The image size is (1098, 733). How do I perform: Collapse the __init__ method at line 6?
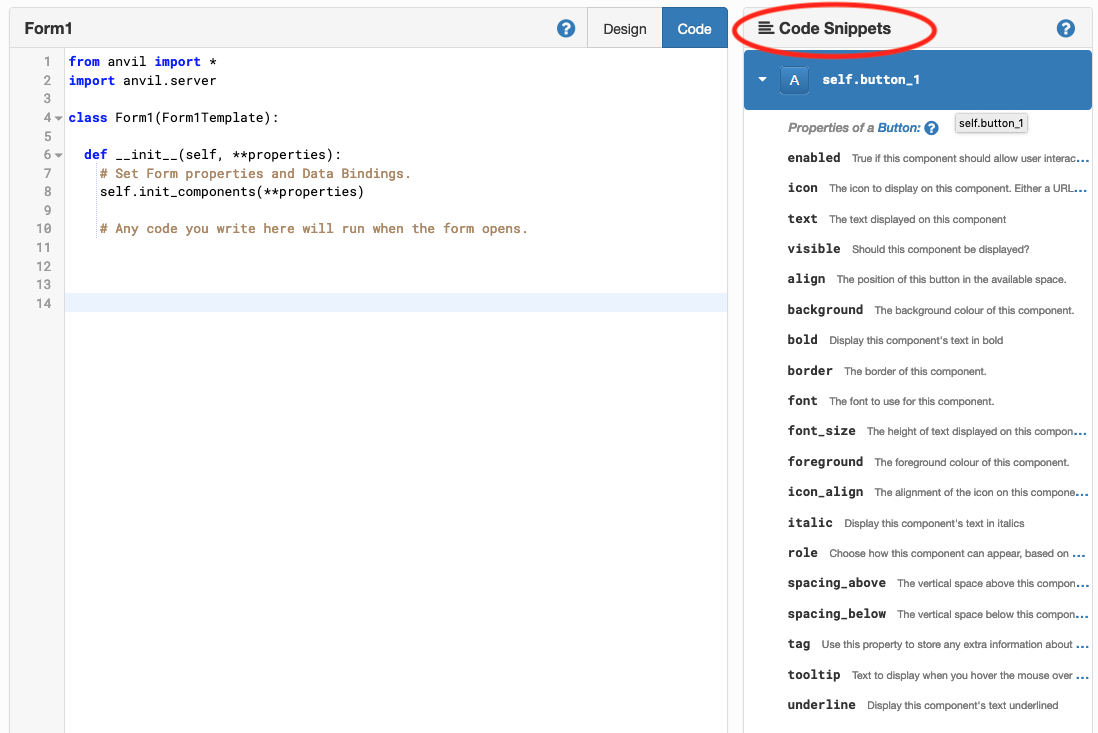pyautogui.click(x=57, y=154)
